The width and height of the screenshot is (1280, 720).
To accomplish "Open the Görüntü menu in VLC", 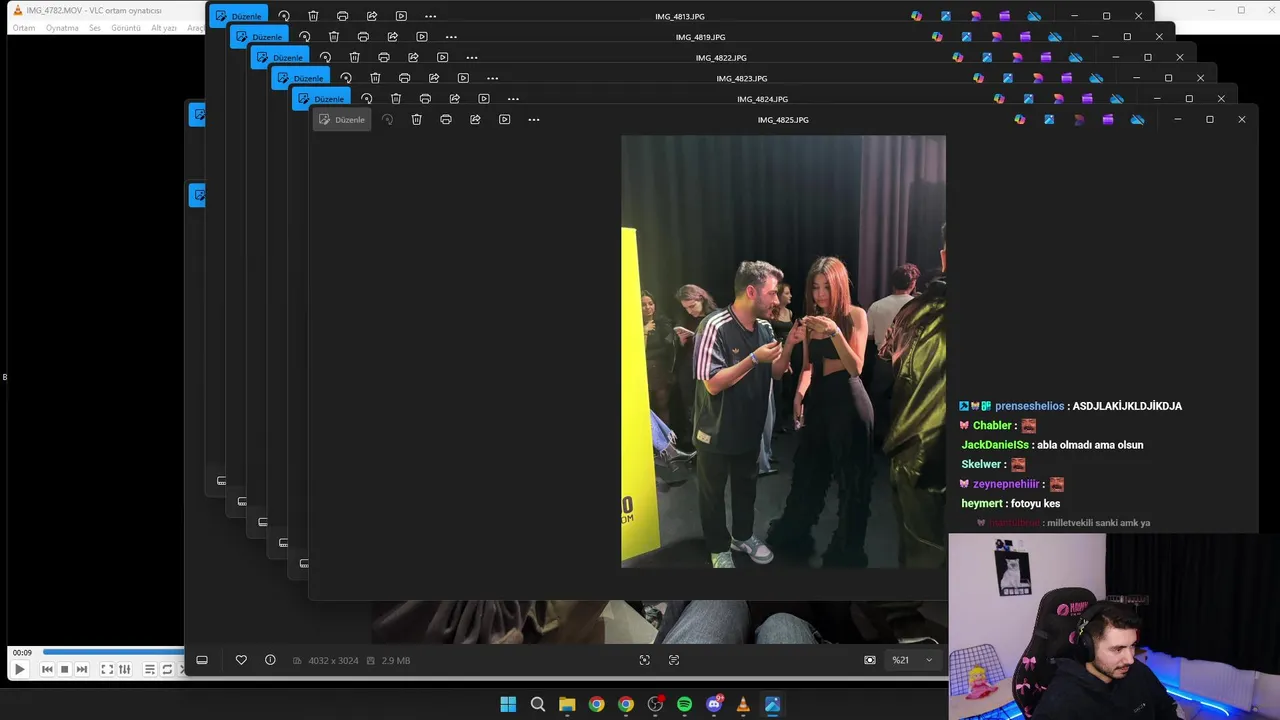I will coord(126,28).
